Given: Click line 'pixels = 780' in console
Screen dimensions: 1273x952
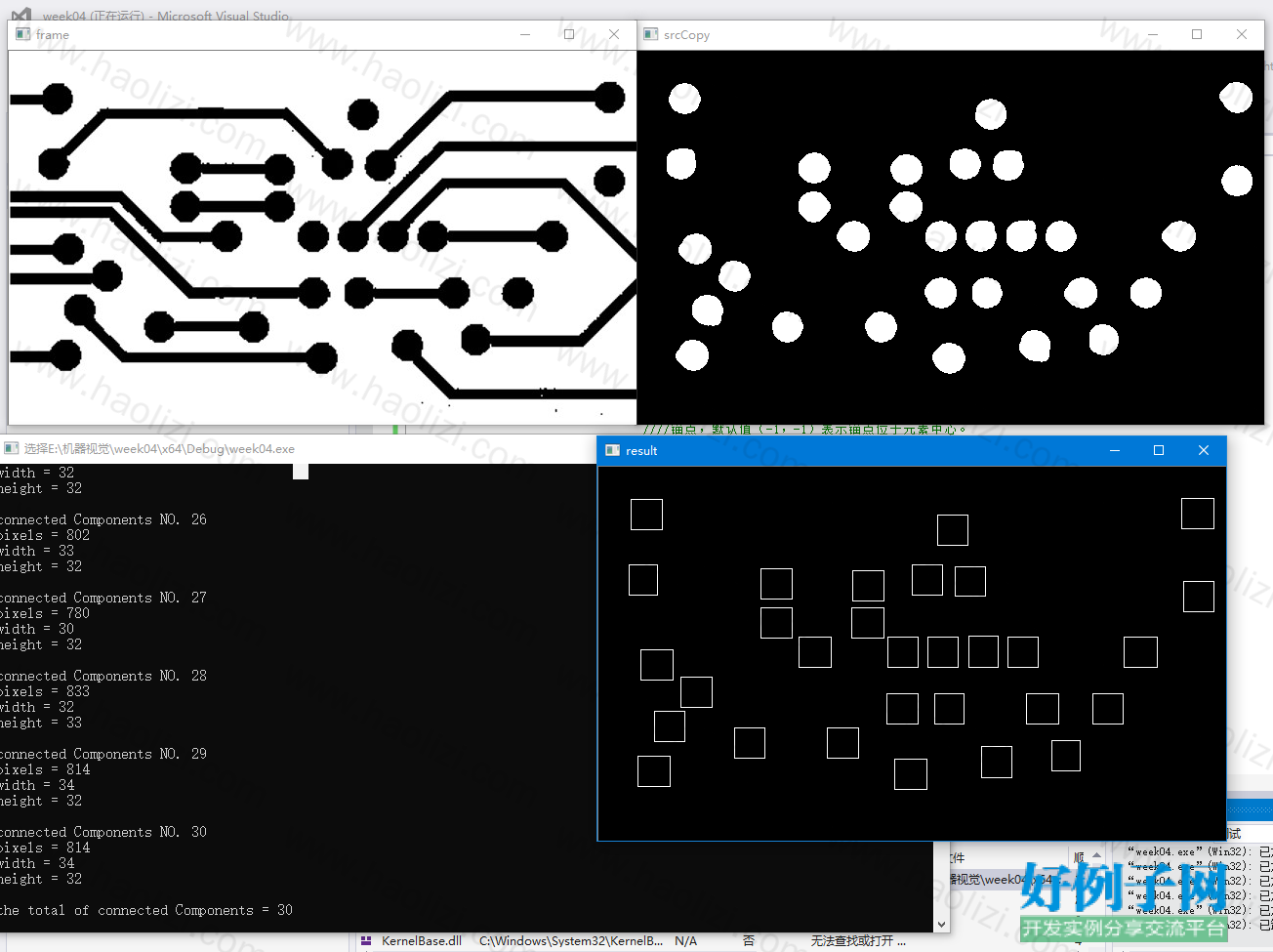Looking at the screenshot, I should pos(45,613).
